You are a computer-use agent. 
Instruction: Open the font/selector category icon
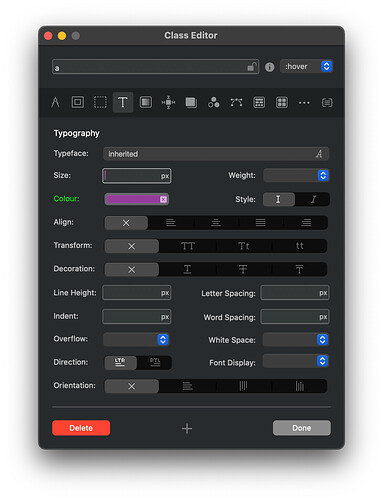click(55, 102)
